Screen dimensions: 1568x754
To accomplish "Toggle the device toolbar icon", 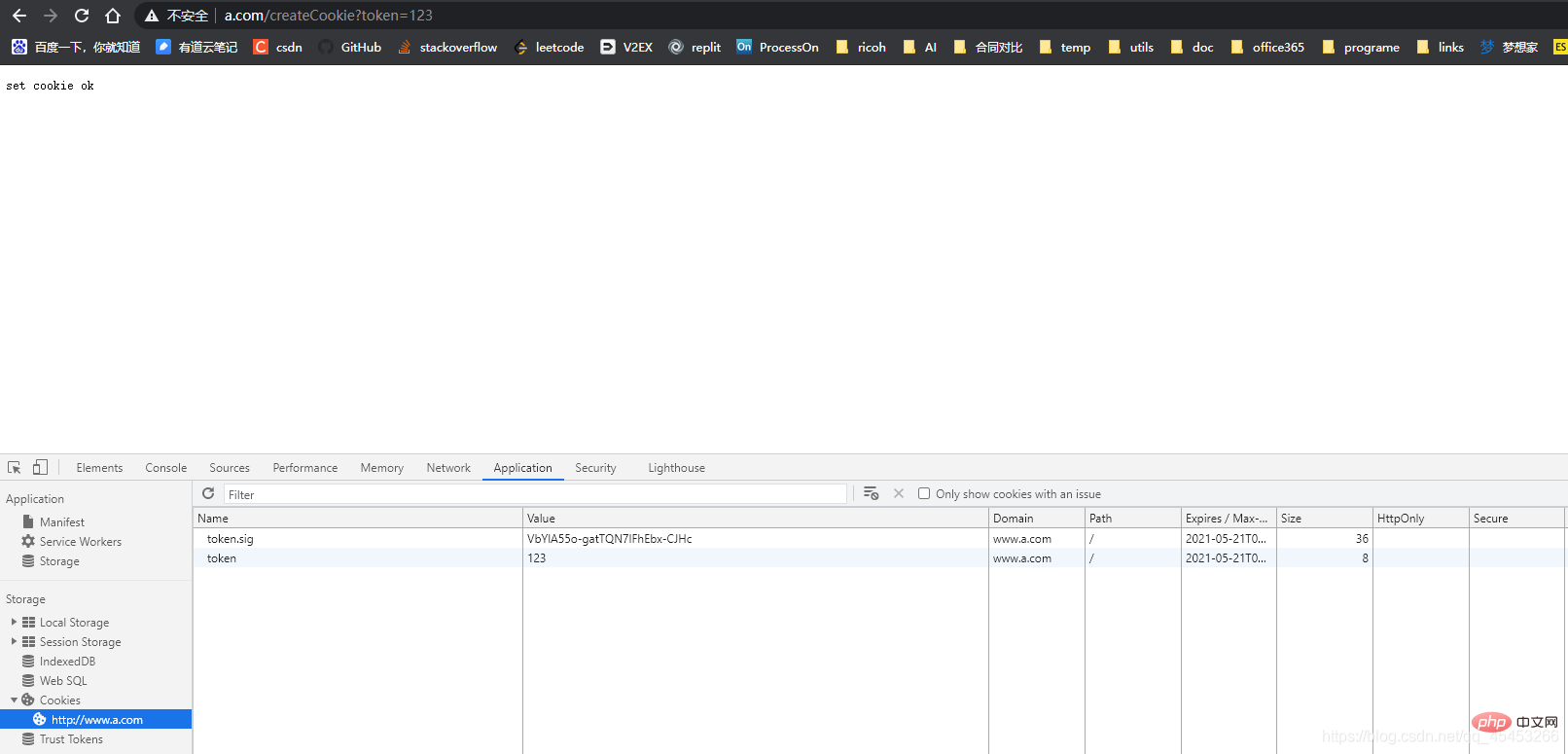I will pos(40,468).
